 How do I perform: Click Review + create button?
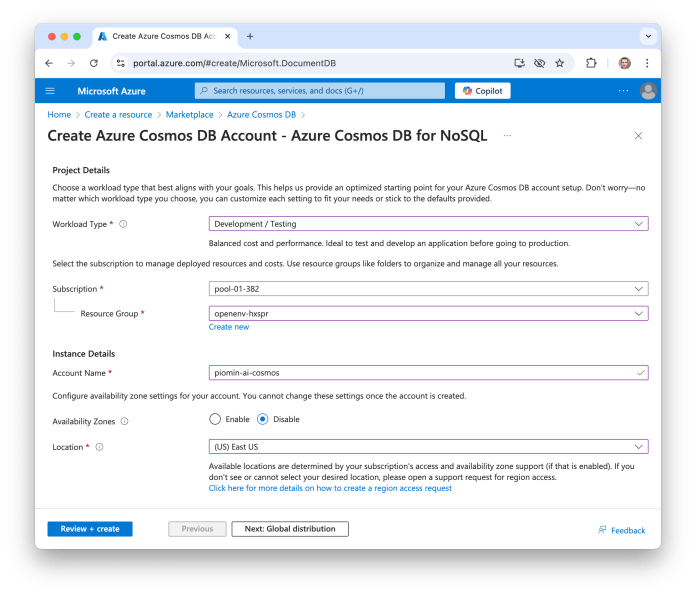tap(90, 529)
